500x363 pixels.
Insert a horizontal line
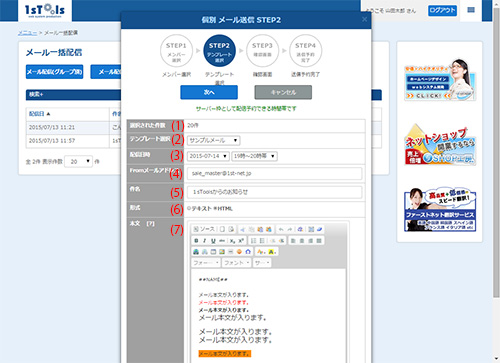(x=231, y=252)
